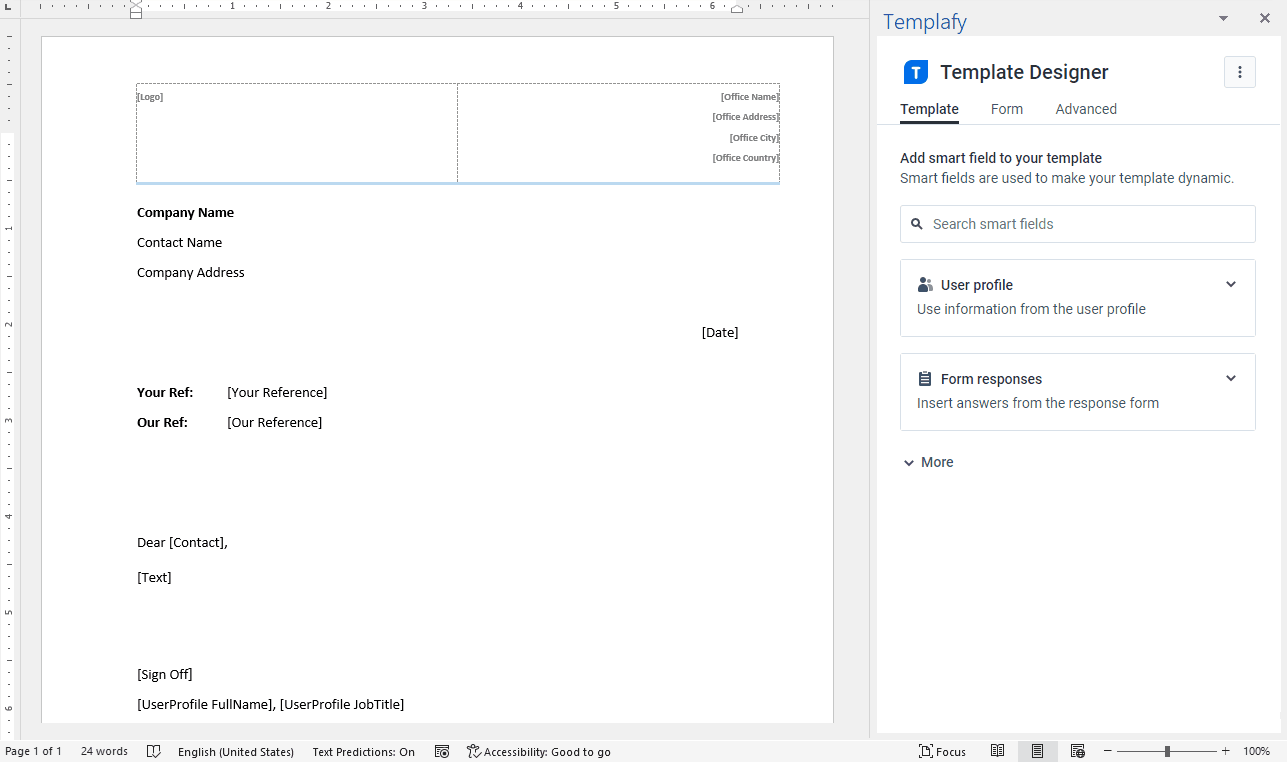1287x762 pixels.
Task: Expand the User profile smart fields section
Action: point(1231,284)
